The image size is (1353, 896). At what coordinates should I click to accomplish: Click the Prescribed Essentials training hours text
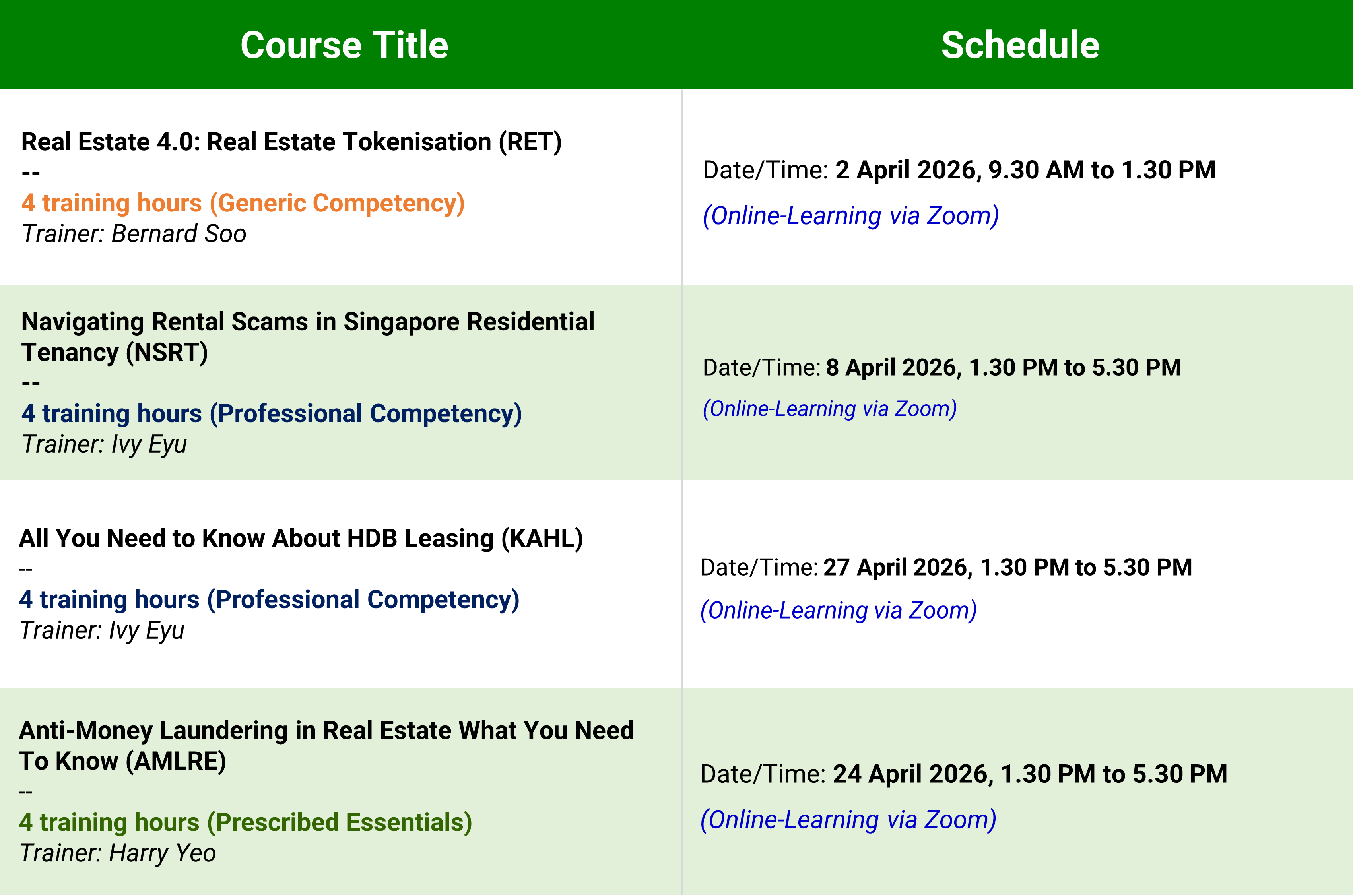tap(246, 822)
